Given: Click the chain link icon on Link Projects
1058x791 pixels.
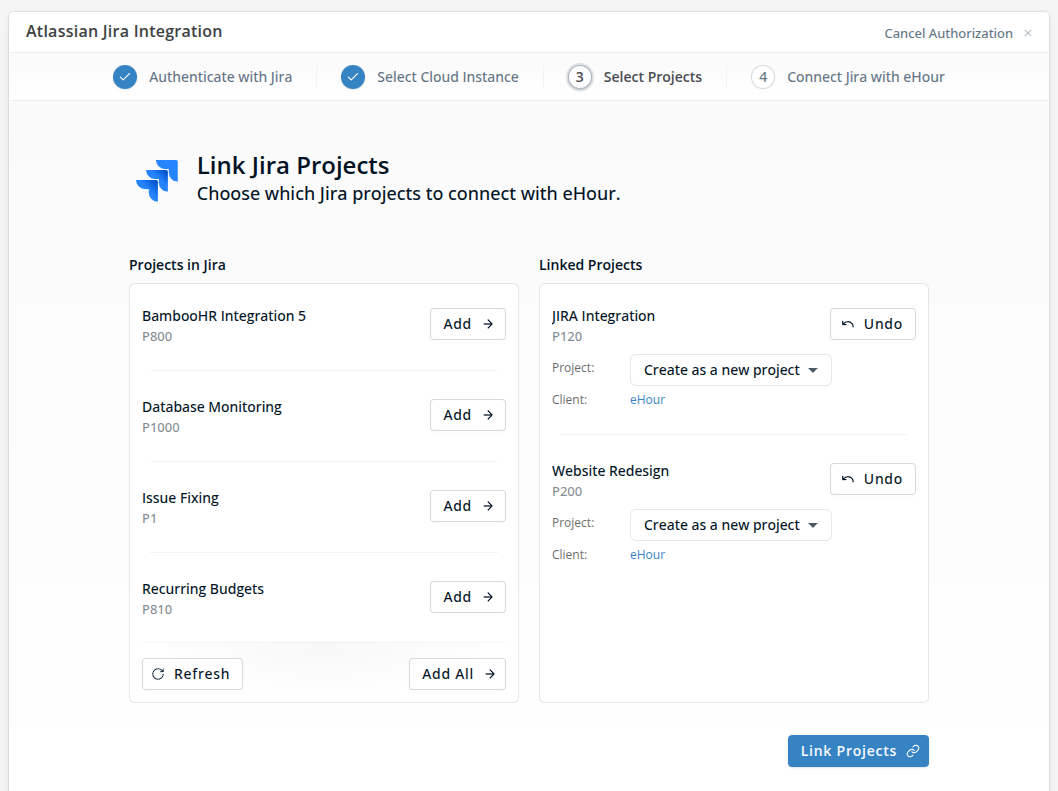Looking at the screenshot, I should (x=913, y=751).
